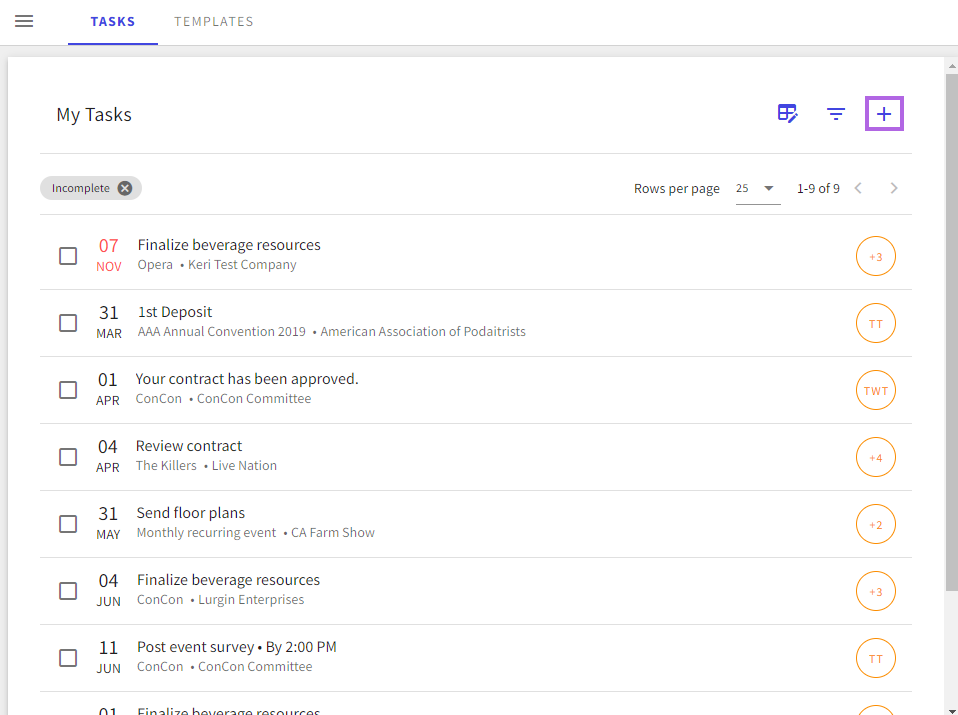Open the 'Your contract has been approved.' task
Screen dimensions: 958x715
pos(247,379)
